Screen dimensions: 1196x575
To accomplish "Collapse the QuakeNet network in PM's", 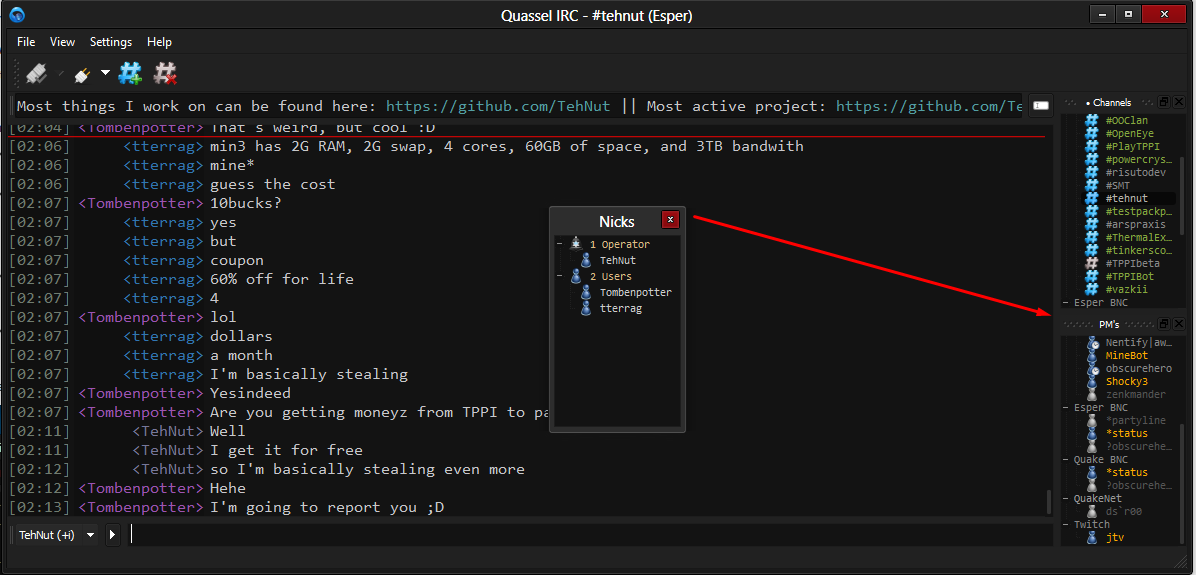I will (1066, 498).
